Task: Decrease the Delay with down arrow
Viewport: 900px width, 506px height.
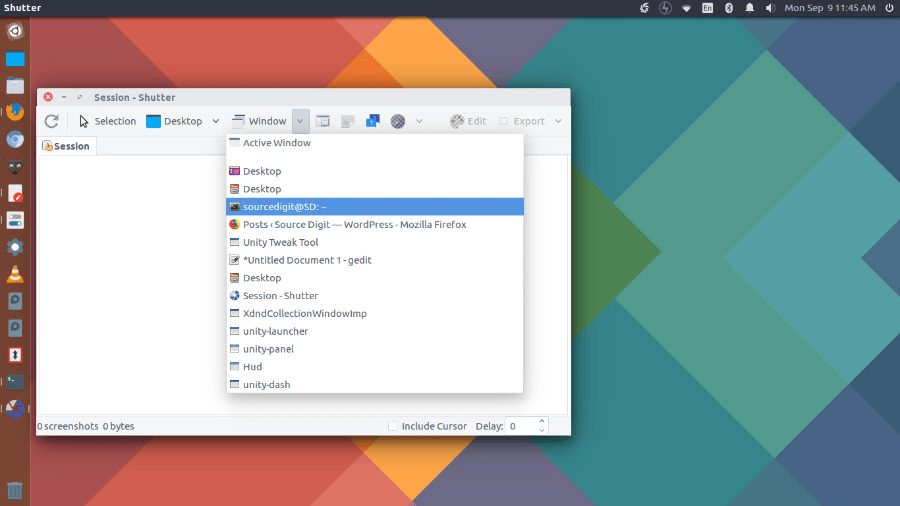Action: (542, 430)
